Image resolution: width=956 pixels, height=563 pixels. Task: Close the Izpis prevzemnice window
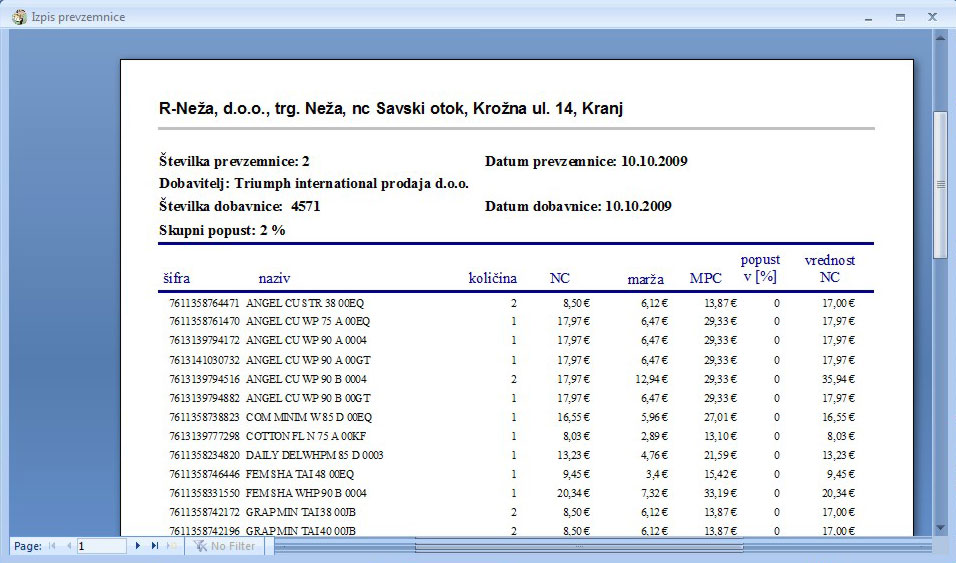[x=932, y=17]
